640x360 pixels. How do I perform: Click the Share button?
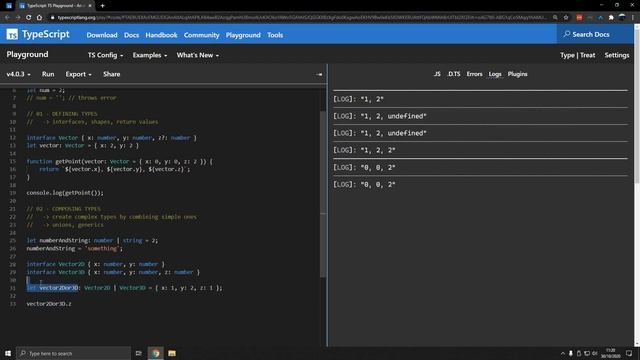pyautogui.click(x=111, y=74)
